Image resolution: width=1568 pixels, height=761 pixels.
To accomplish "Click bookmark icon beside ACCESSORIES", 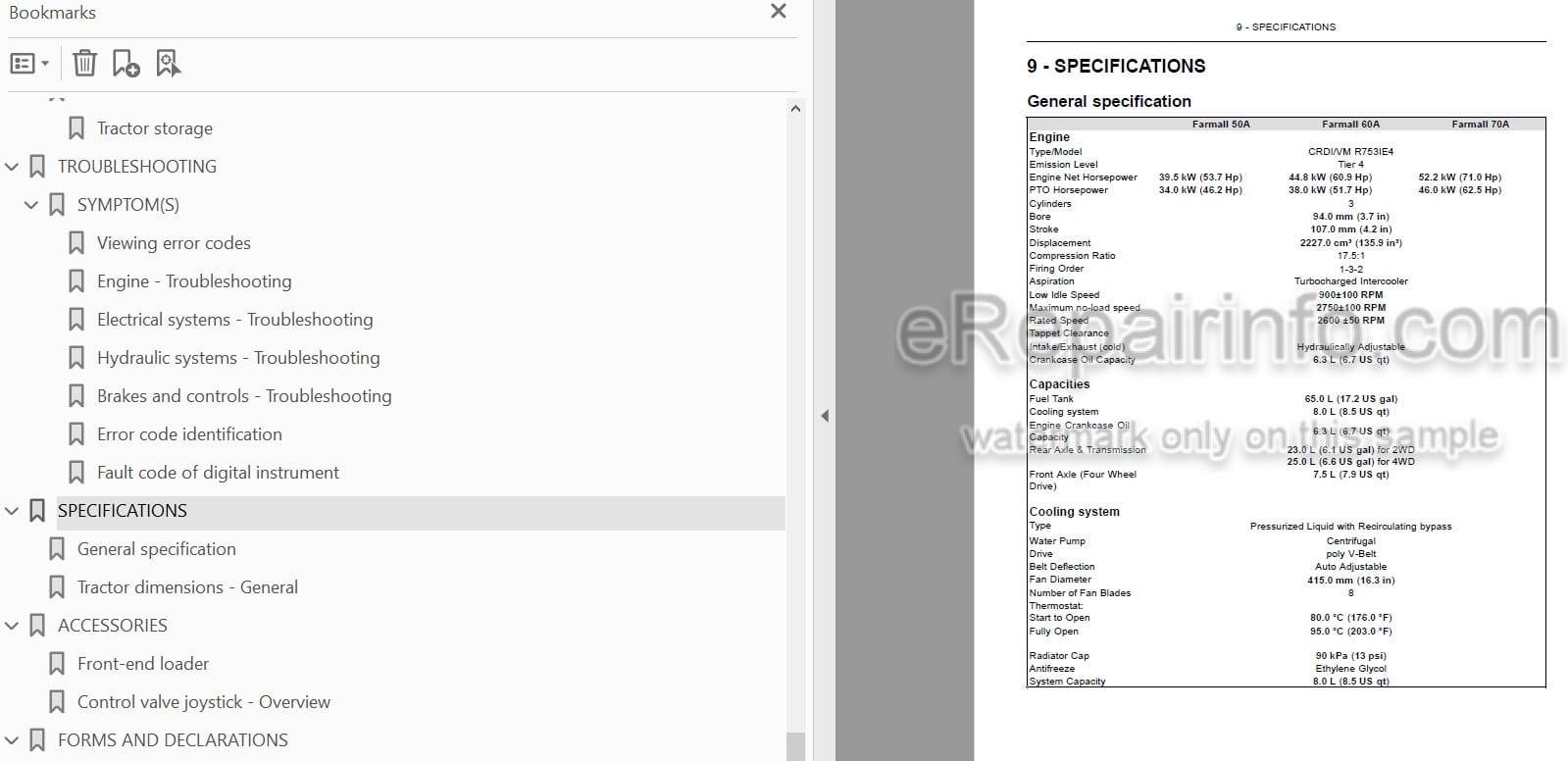I will 37,626.
